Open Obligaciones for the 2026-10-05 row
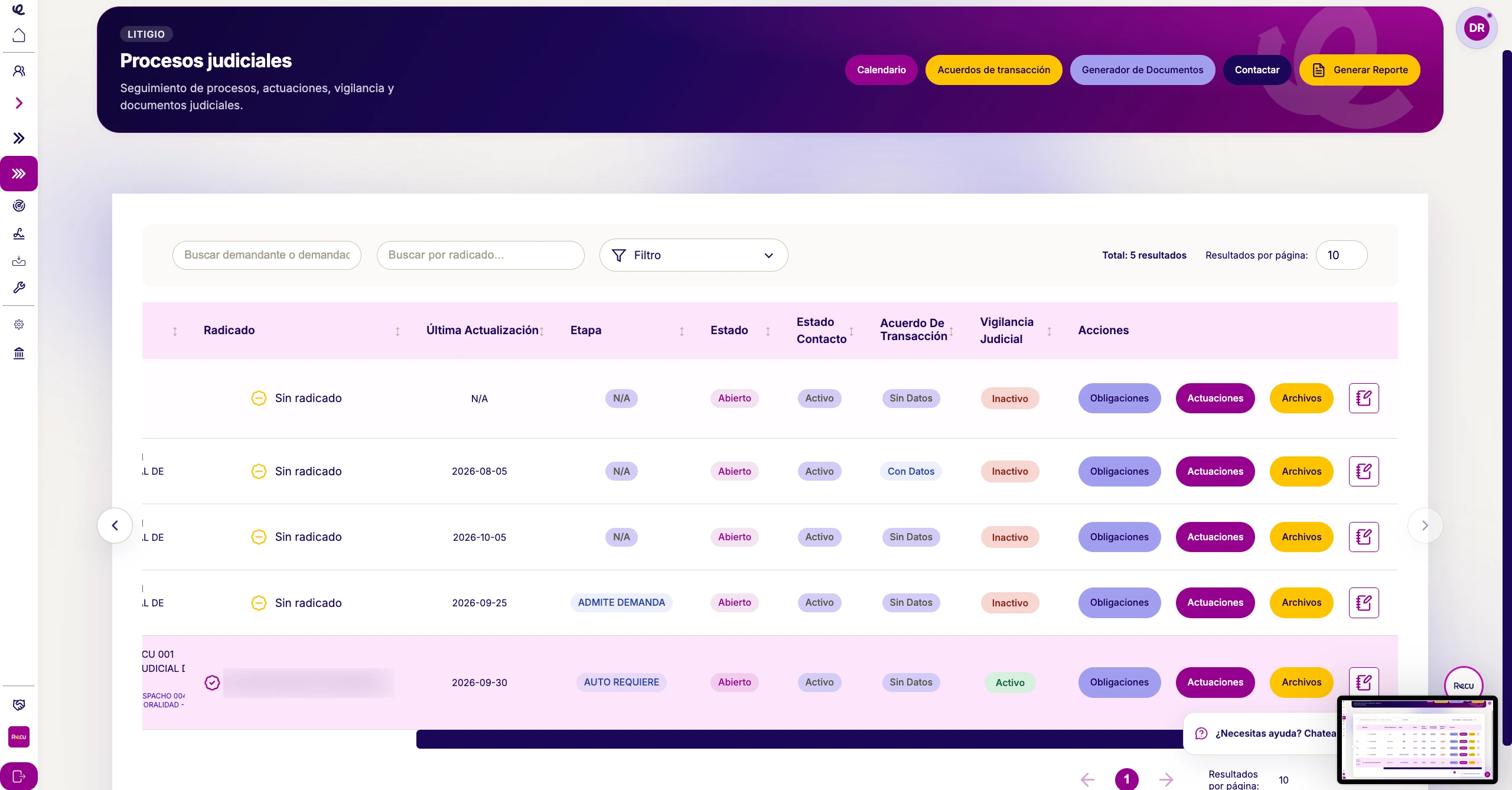Image resolution: width=1512 pixels, height=790 pixels. click(x=1119, y=537)
